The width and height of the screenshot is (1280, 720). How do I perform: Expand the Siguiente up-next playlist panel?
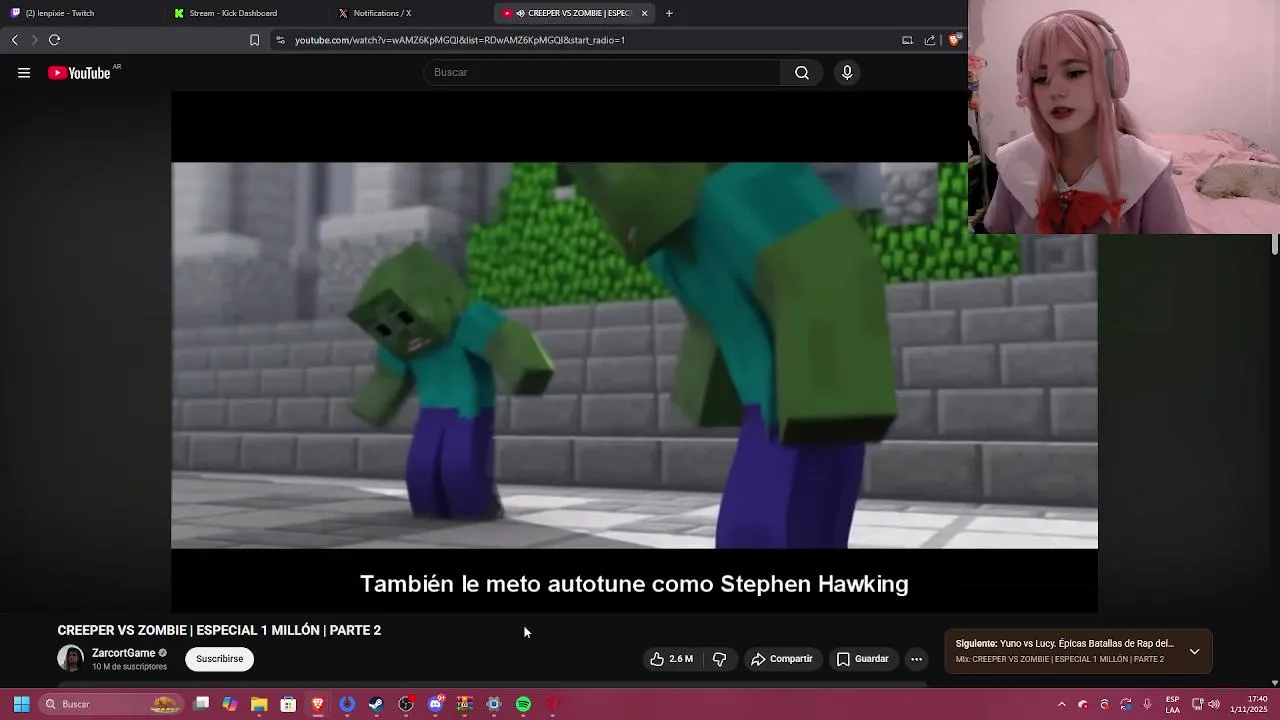click(x=1194, y=651)
